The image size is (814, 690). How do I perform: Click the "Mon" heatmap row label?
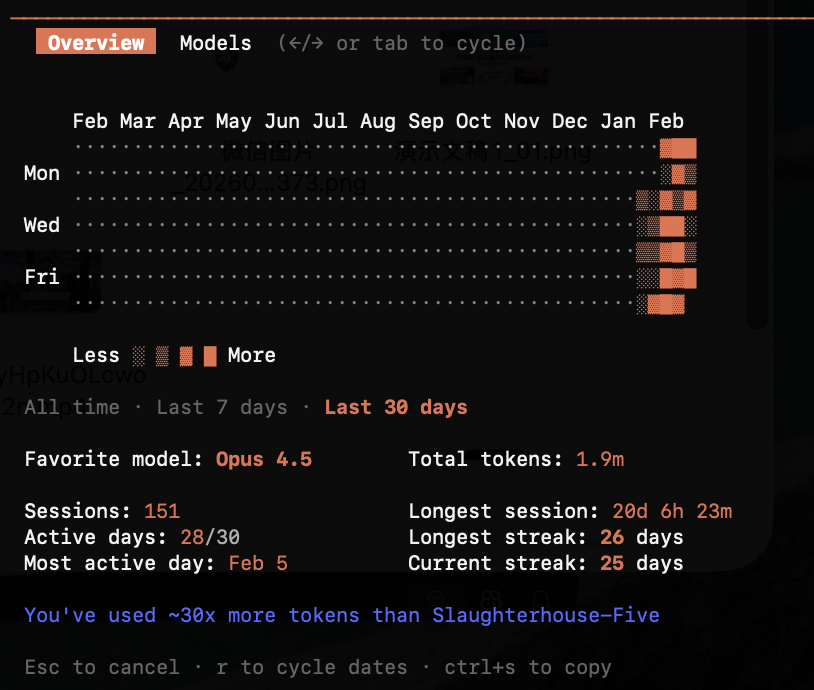pyautogui.click(x=42, y=173)
